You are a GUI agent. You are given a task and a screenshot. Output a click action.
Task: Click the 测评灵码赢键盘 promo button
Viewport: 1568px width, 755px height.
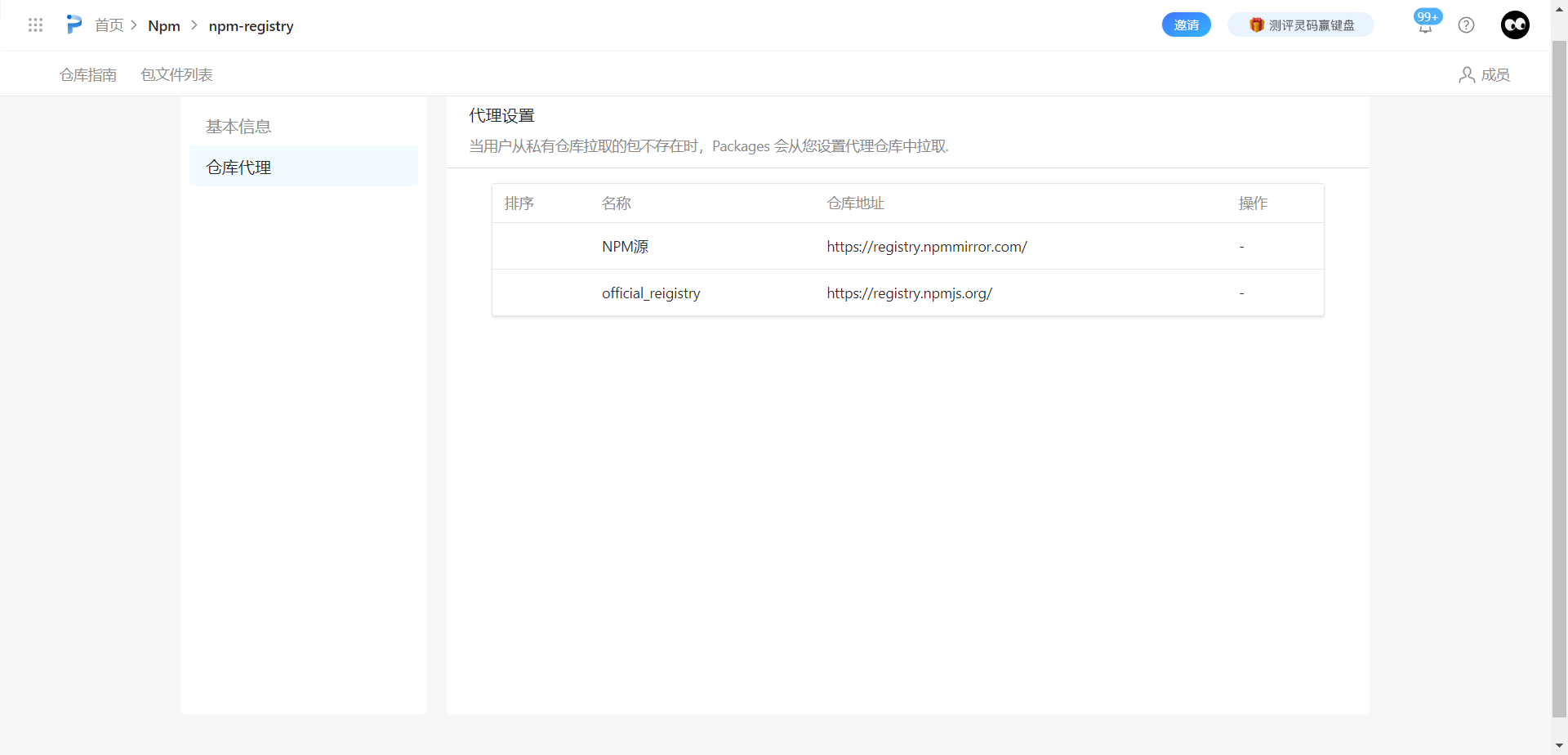pos(1301,25)
